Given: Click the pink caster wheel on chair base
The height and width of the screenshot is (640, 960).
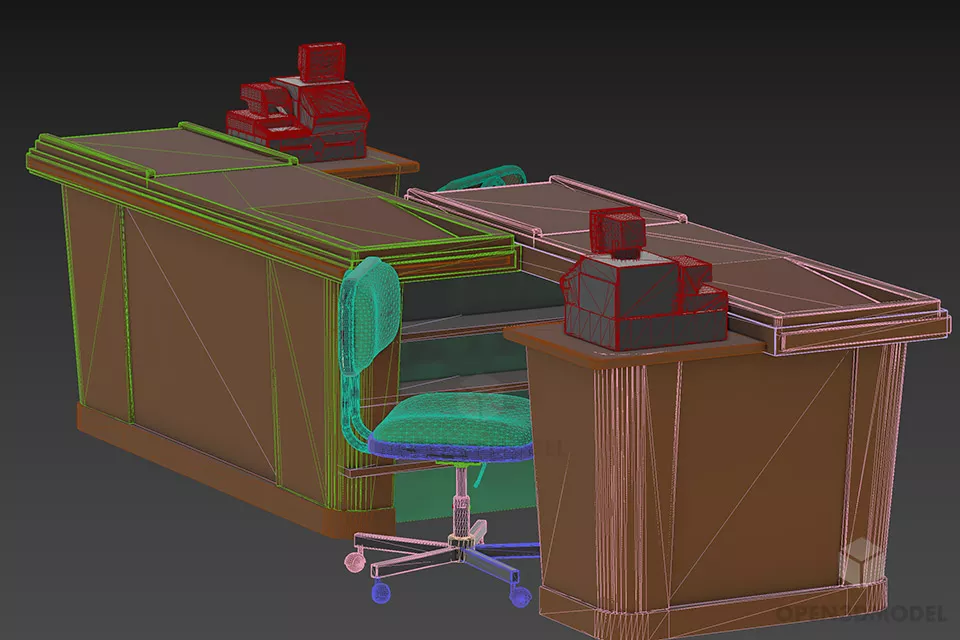Looking at the screenshot, I should [353, 562].
